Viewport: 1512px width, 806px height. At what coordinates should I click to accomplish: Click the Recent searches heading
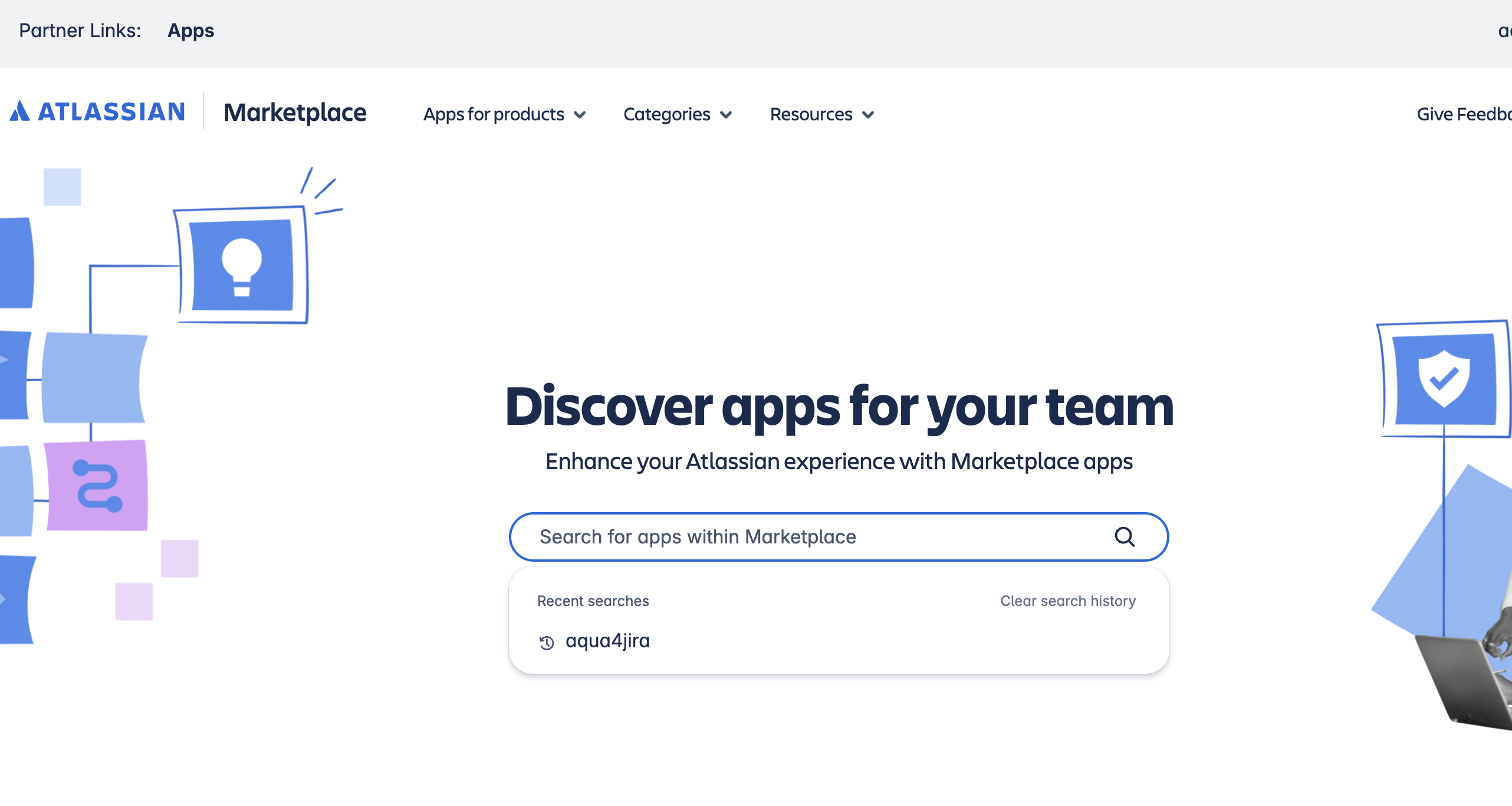point(593,601)
